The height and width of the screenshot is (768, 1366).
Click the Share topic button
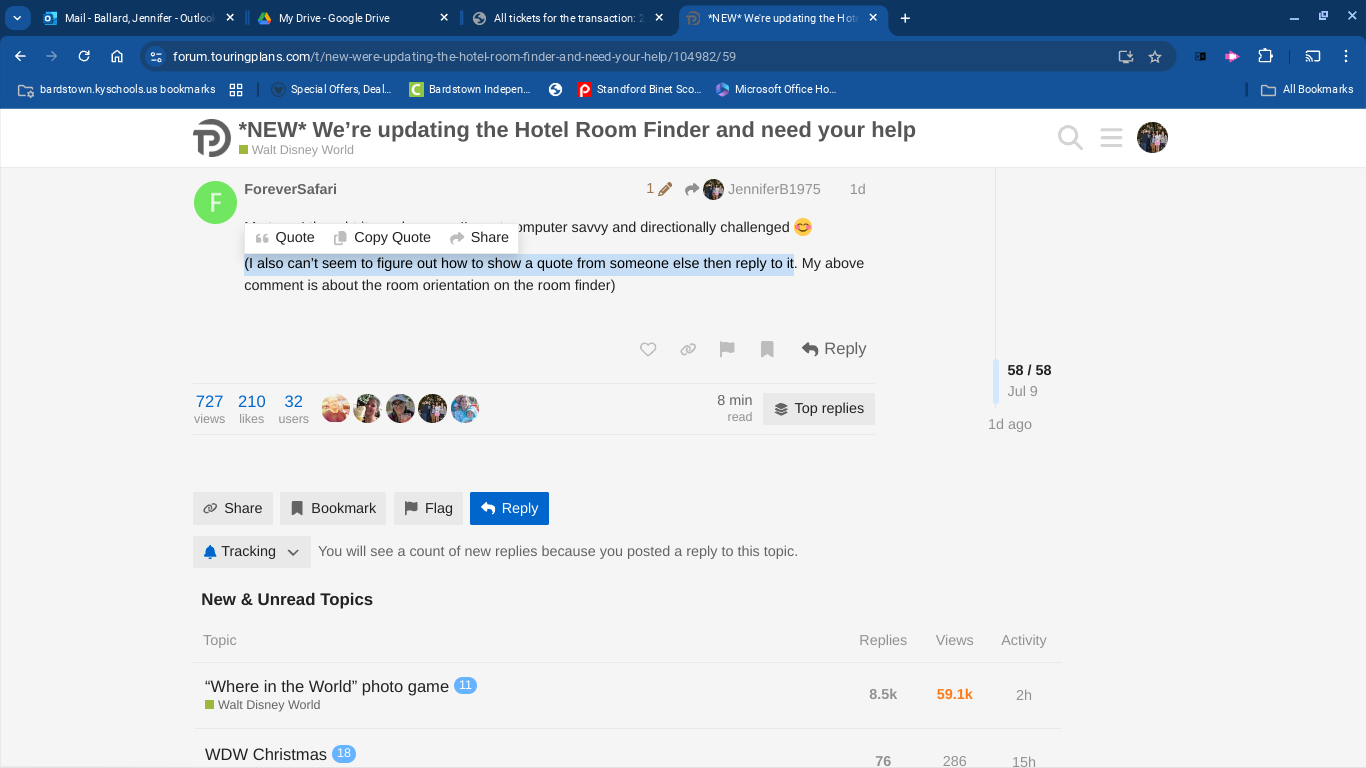click(x=233, y=509)
